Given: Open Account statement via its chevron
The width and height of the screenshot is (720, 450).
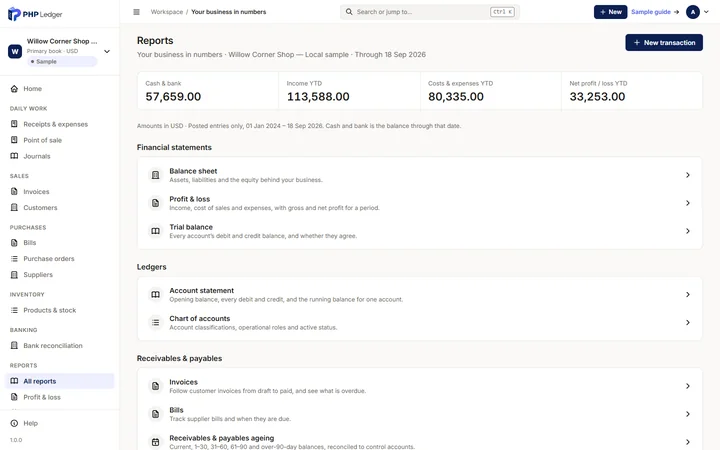Looking at the screenshot, I should coord(688,295).
